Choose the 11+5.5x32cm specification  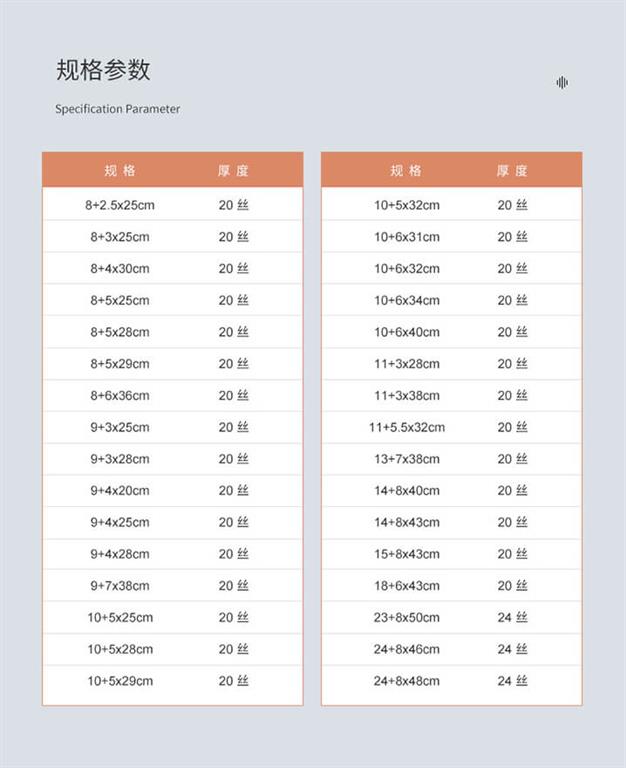point(406,427)
